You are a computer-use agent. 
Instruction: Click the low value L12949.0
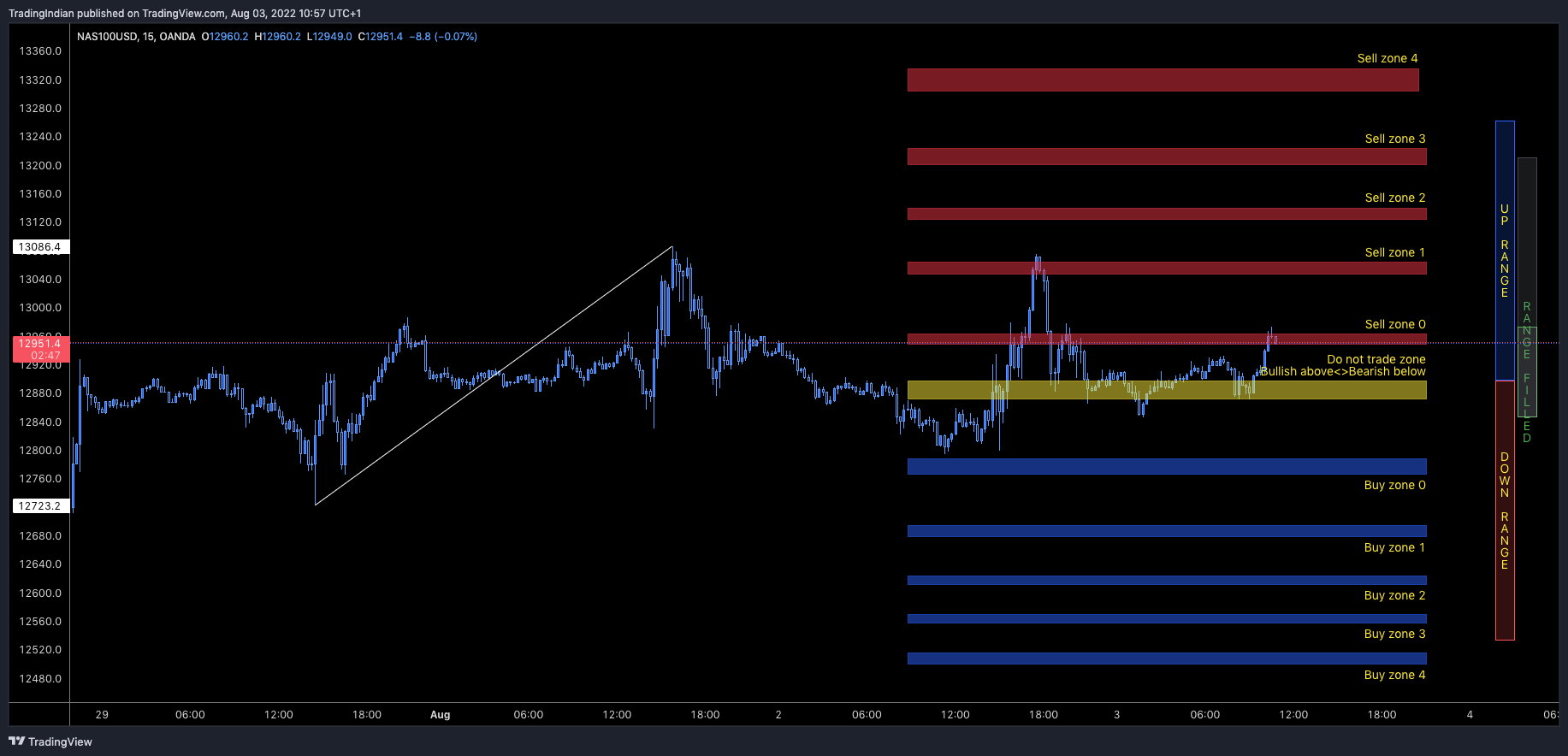point(329,37)
